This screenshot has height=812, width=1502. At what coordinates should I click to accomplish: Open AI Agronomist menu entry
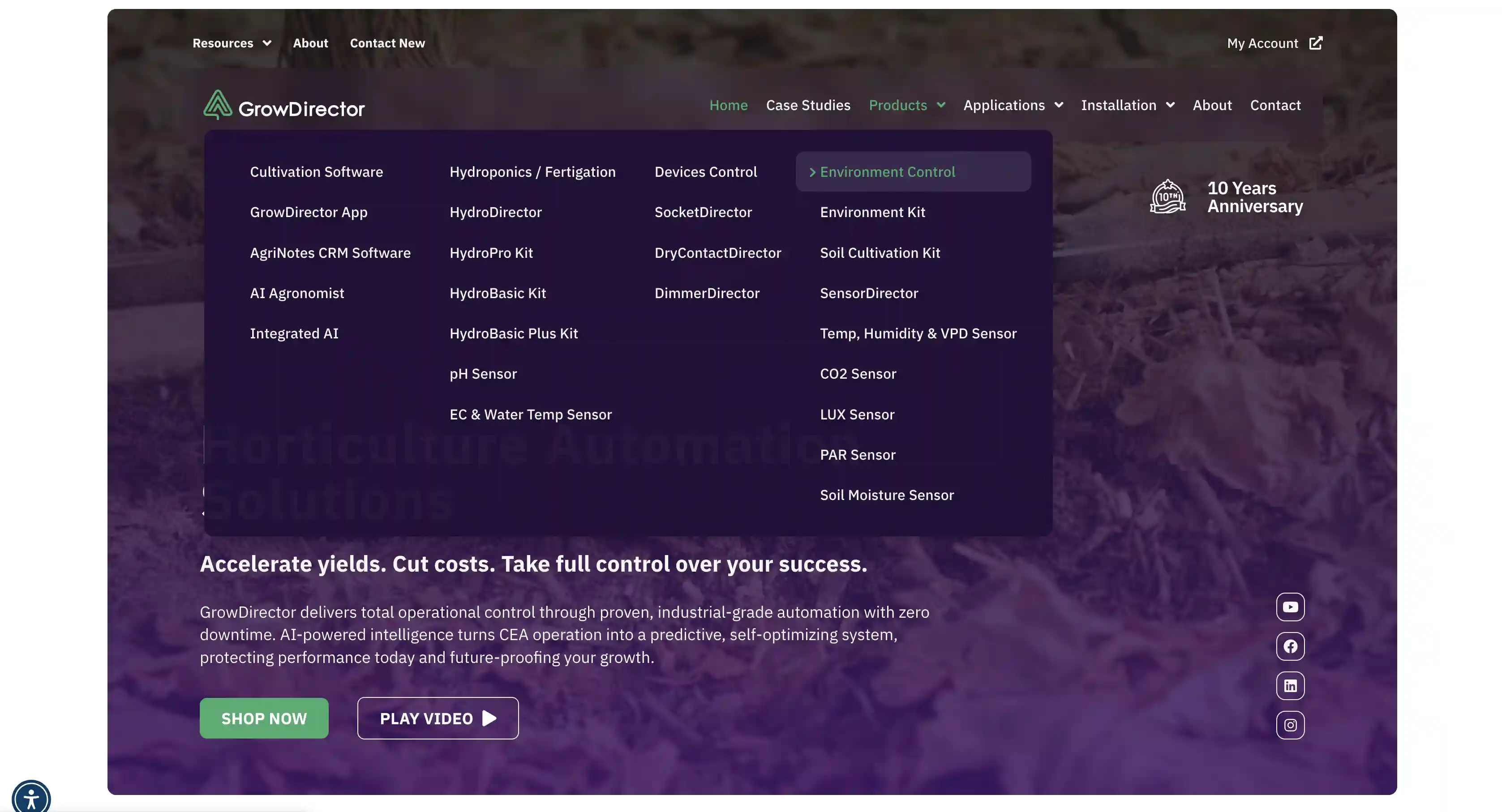[x=297, y=293]
